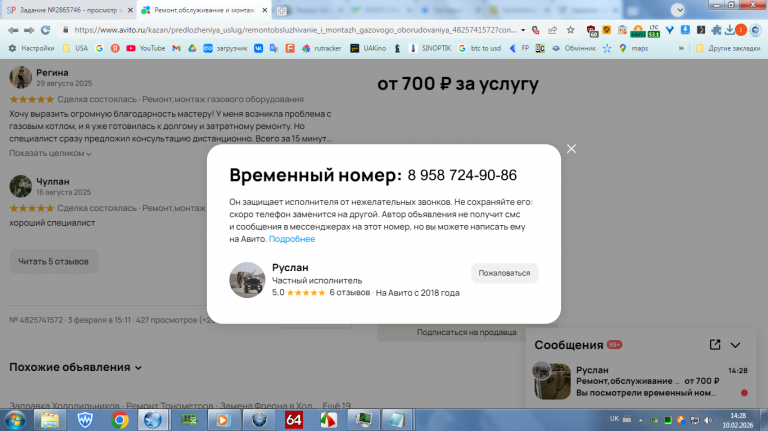Open the red 64 taskbar app
Screen dimensions: 768x431
click(293, 420)
